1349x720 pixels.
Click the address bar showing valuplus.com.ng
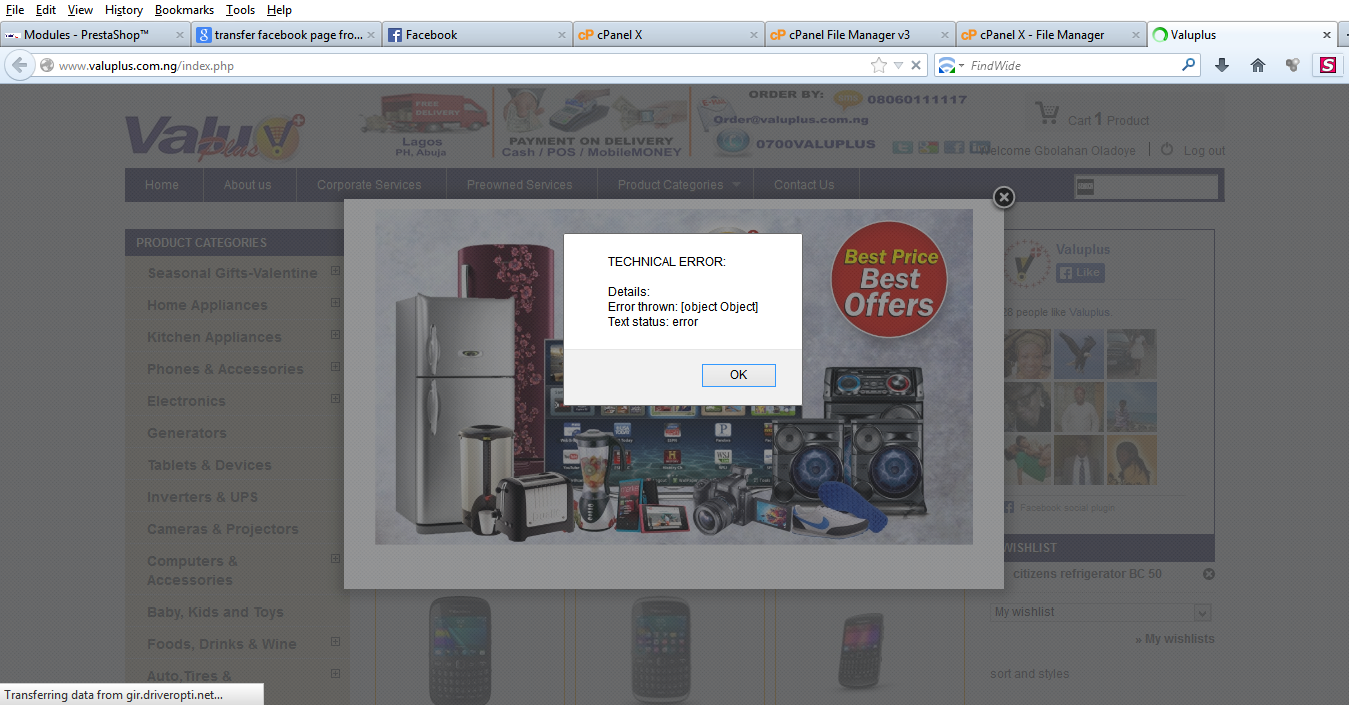point(460,65)
